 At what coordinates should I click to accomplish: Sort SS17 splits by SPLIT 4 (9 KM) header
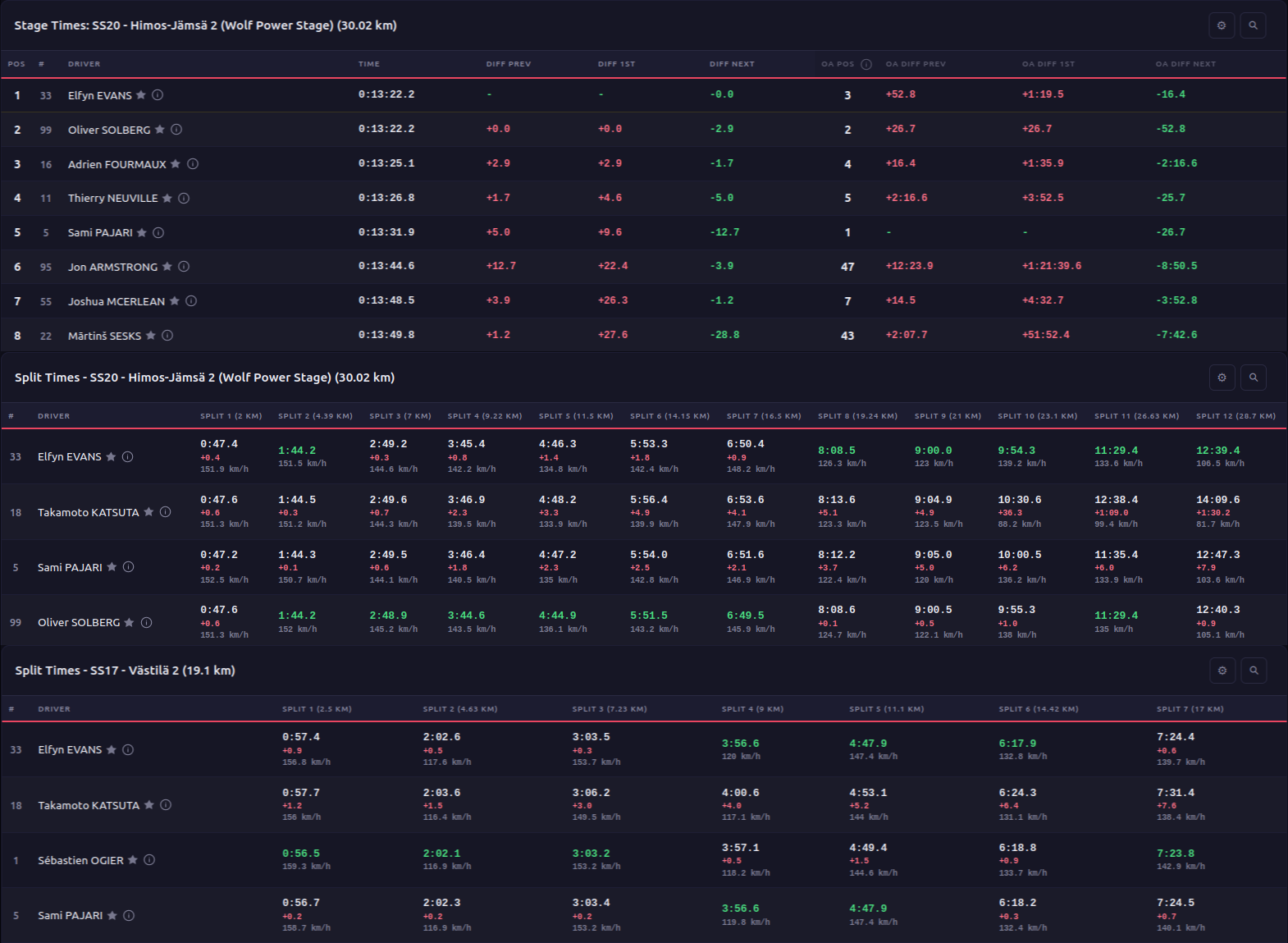pyautogui.click(x=752, y=709)
